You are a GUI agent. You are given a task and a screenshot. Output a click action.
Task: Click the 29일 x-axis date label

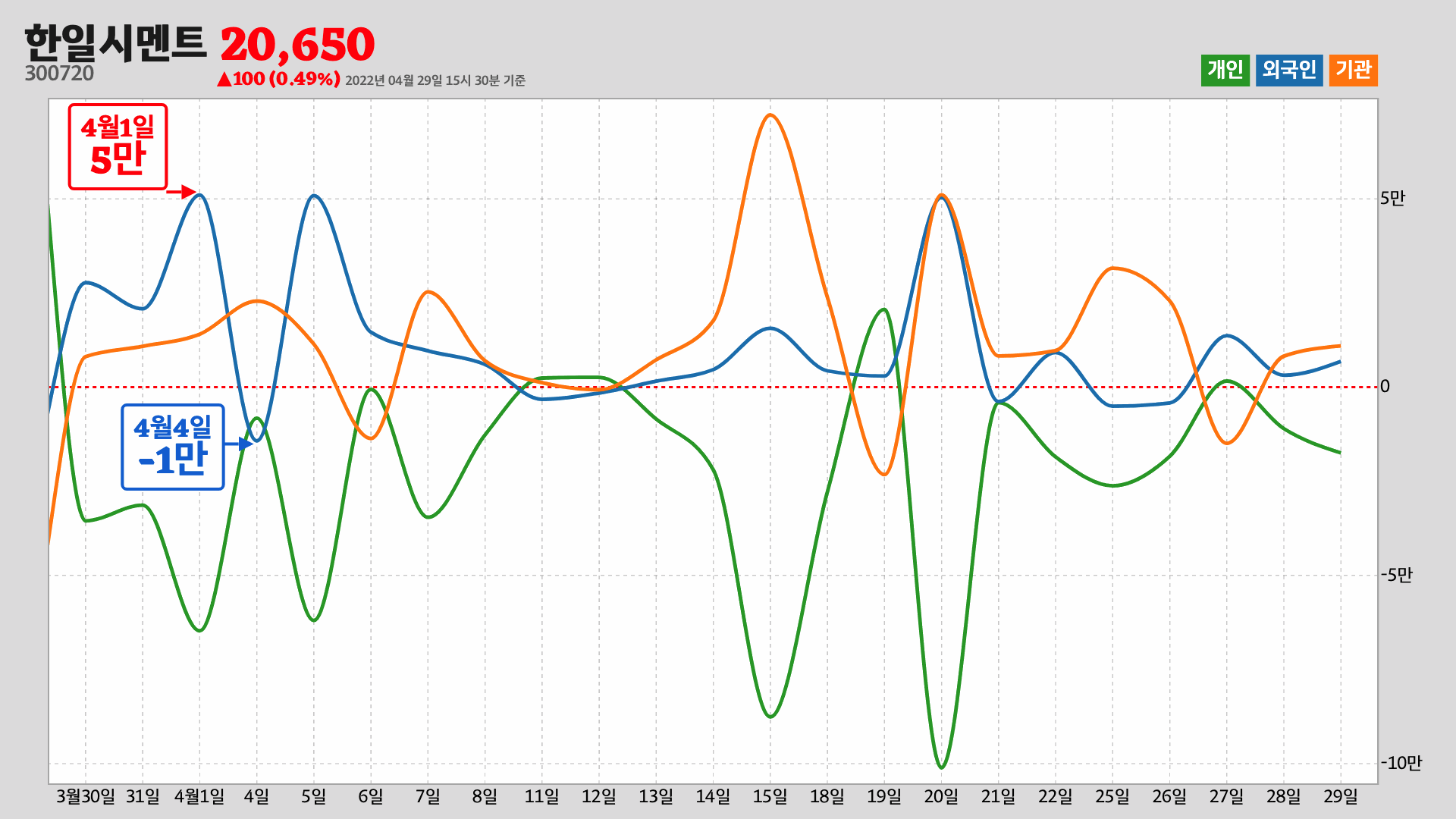(x=1341, y=796)
